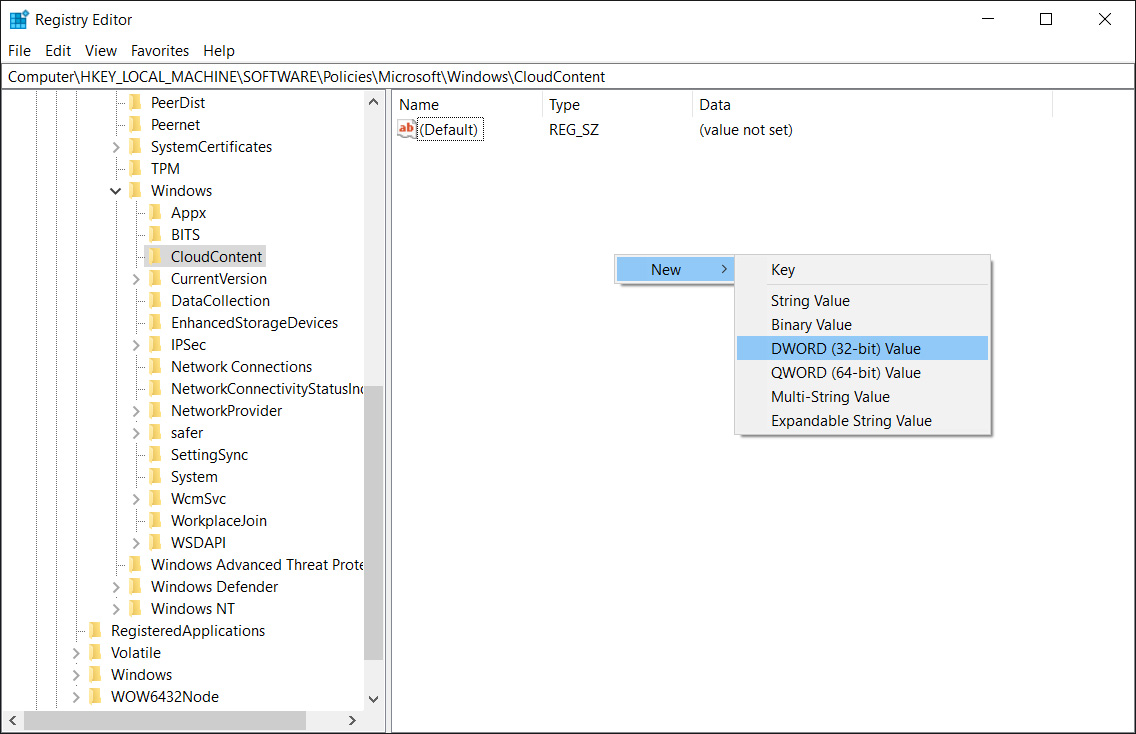Viewport: 1136px width, 734px height.
Task: Click the horizontal scroll left arrow
Action: (x=12, y=720)
